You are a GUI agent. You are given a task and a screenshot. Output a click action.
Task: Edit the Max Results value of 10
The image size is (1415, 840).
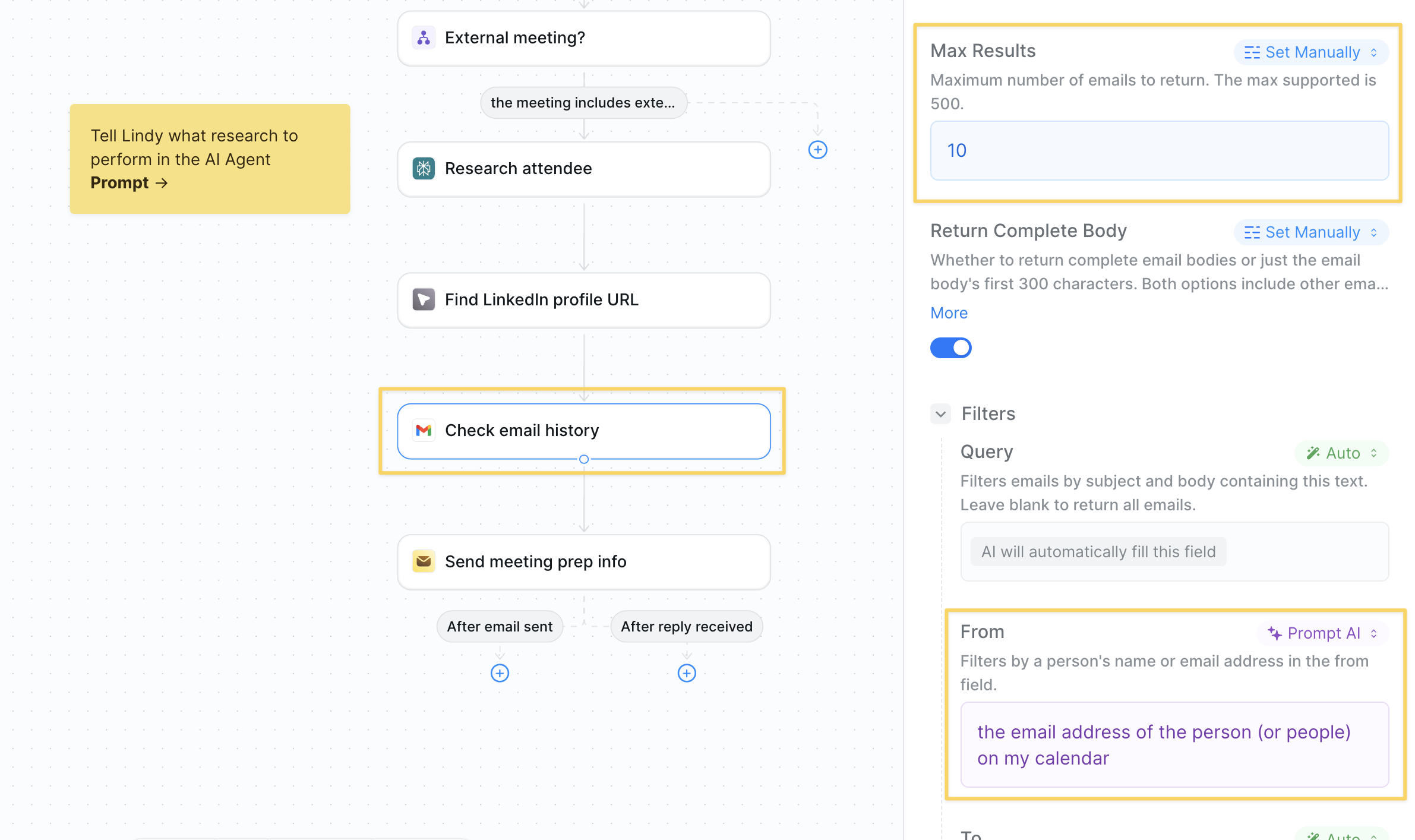pyautogui.click(x=1158, y=150)
